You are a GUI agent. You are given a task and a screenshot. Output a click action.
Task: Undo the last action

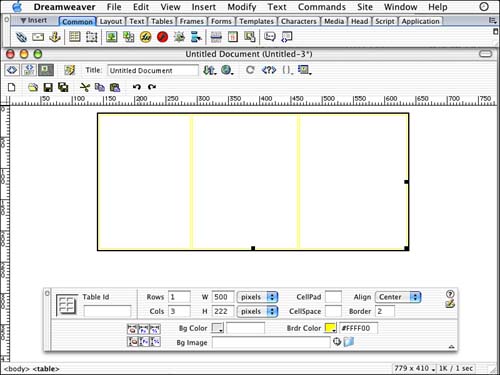click(136, 87)
